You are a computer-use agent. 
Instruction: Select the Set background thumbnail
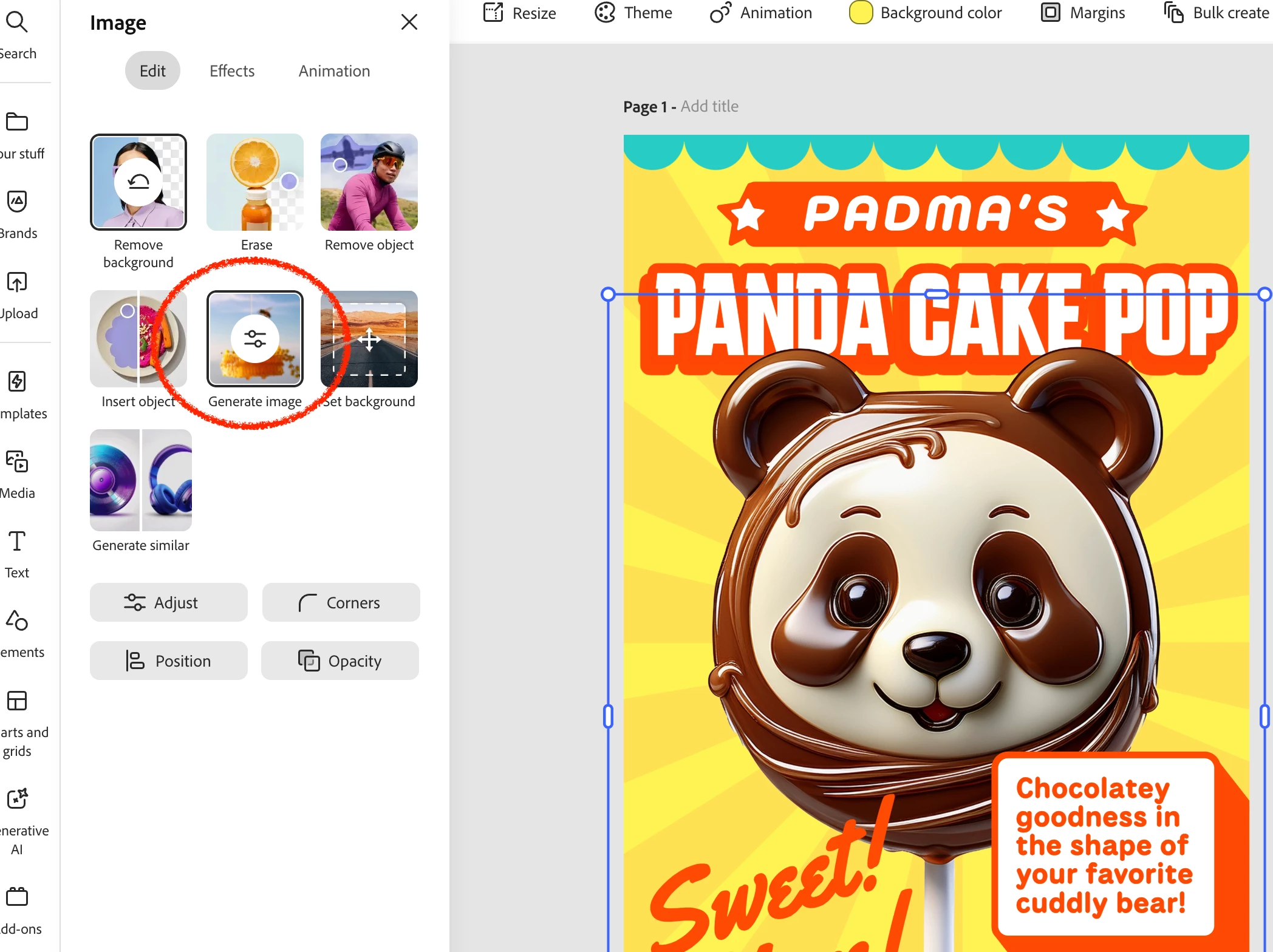(x=369, y=339)
